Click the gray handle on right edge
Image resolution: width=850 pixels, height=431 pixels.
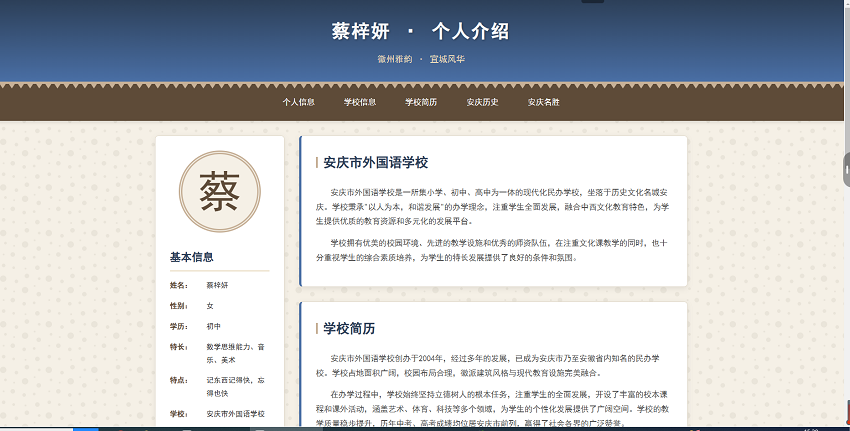tap(846, 170)
